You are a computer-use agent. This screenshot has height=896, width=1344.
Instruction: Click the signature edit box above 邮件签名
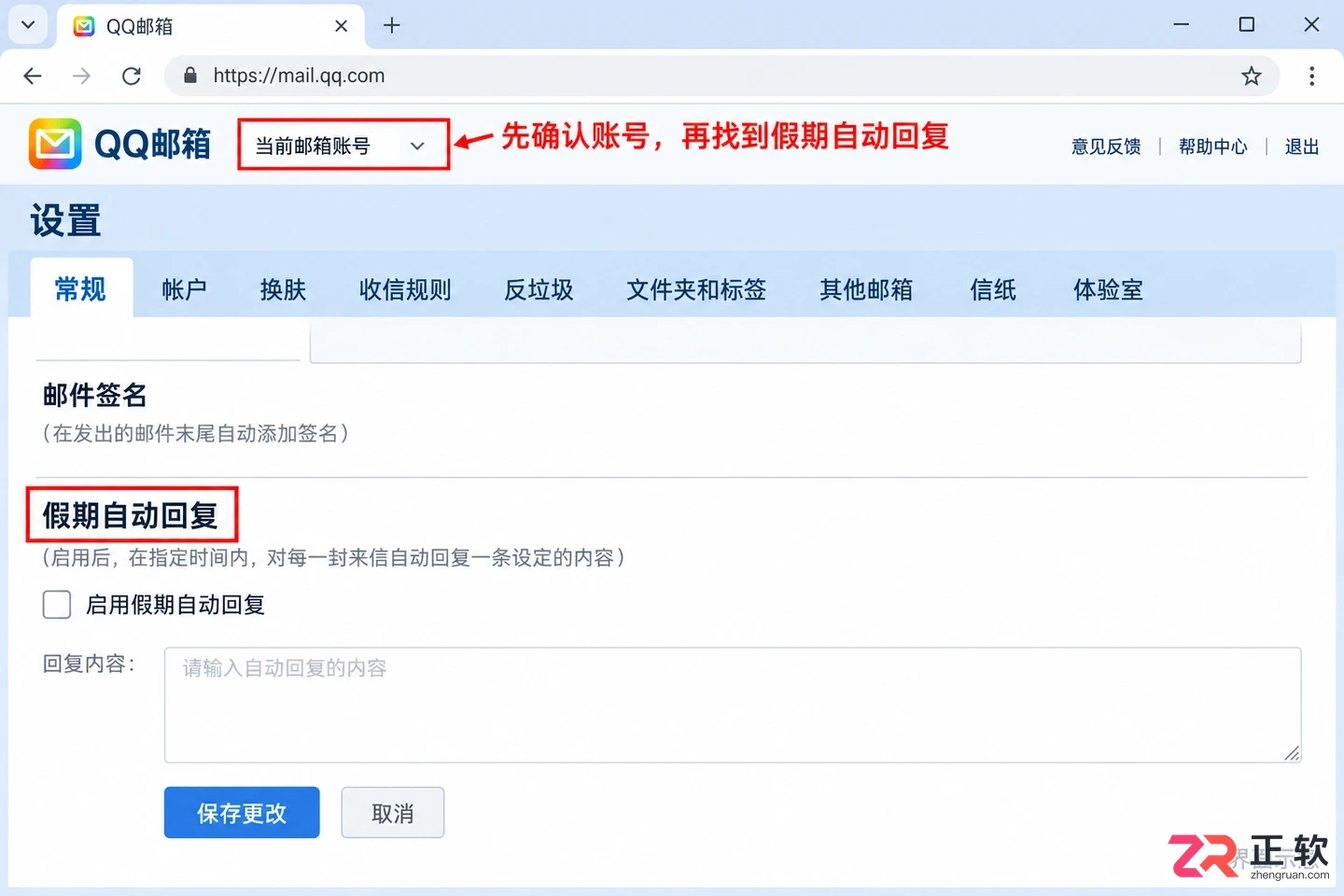click(805, 342)
